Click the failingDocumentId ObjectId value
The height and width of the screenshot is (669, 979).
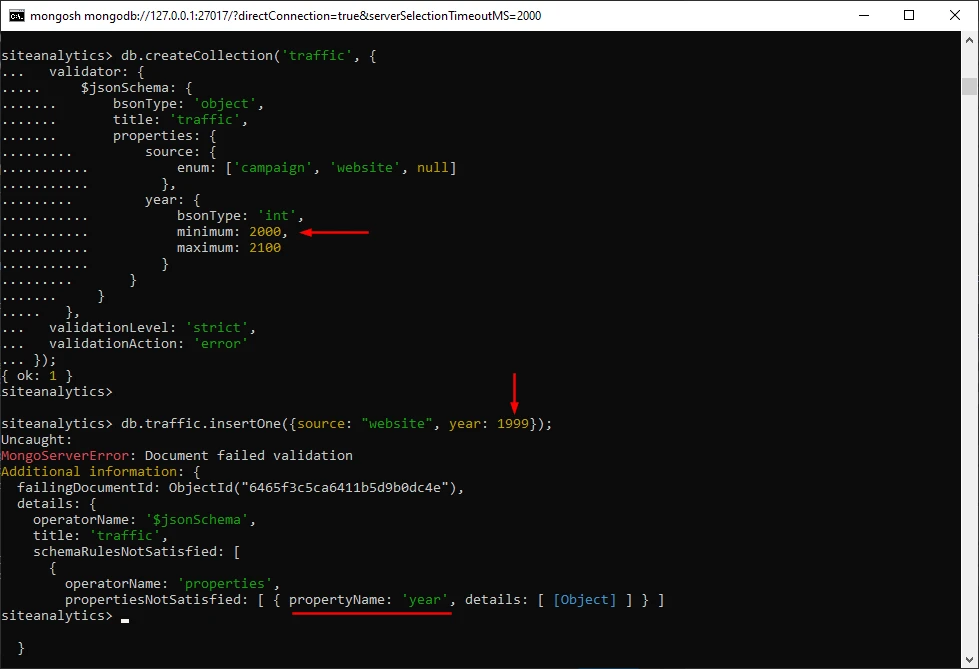point(314,488)
